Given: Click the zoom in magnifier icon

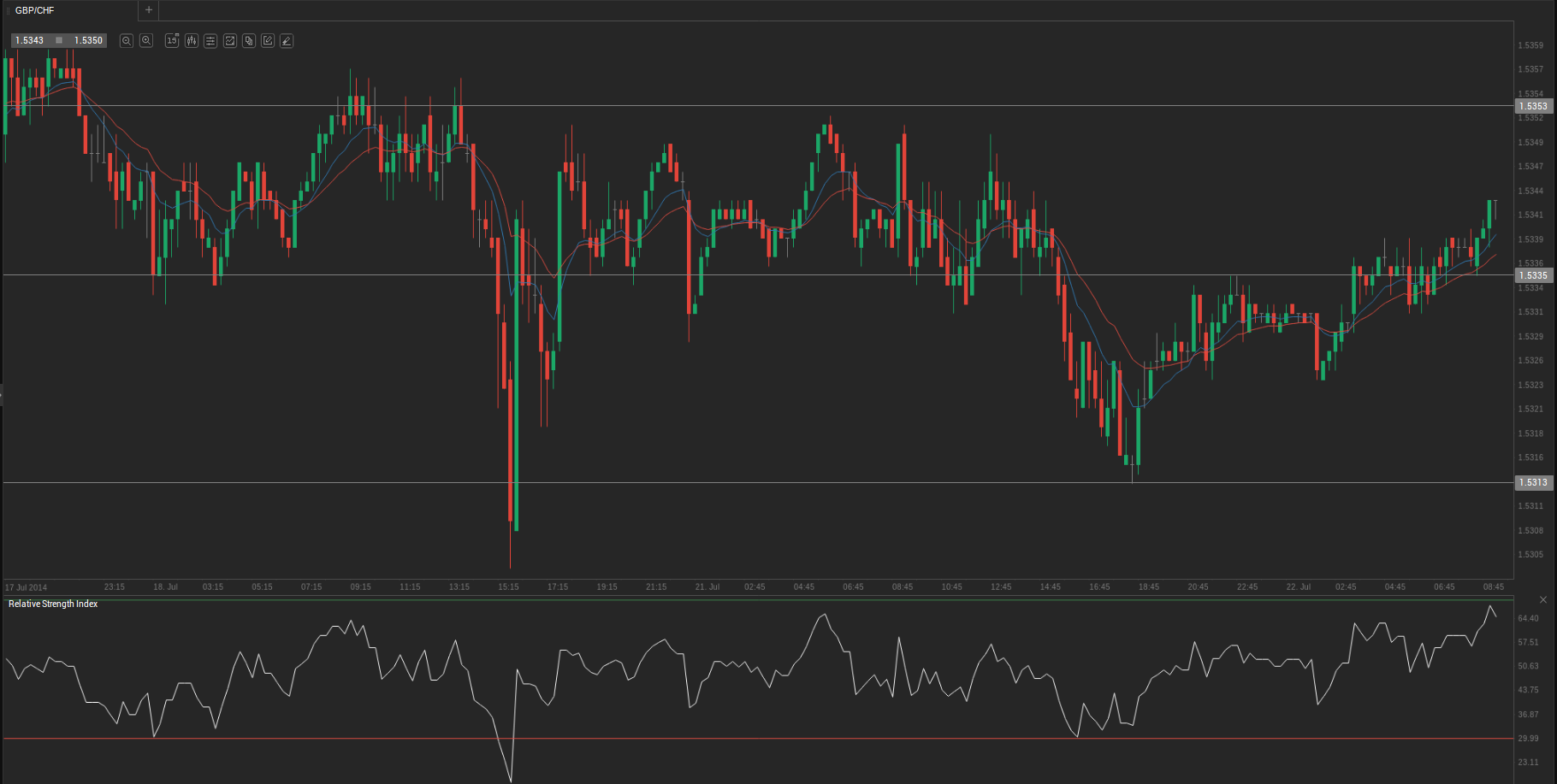Looking at the screenshot, I should click(x=146, y=40).
